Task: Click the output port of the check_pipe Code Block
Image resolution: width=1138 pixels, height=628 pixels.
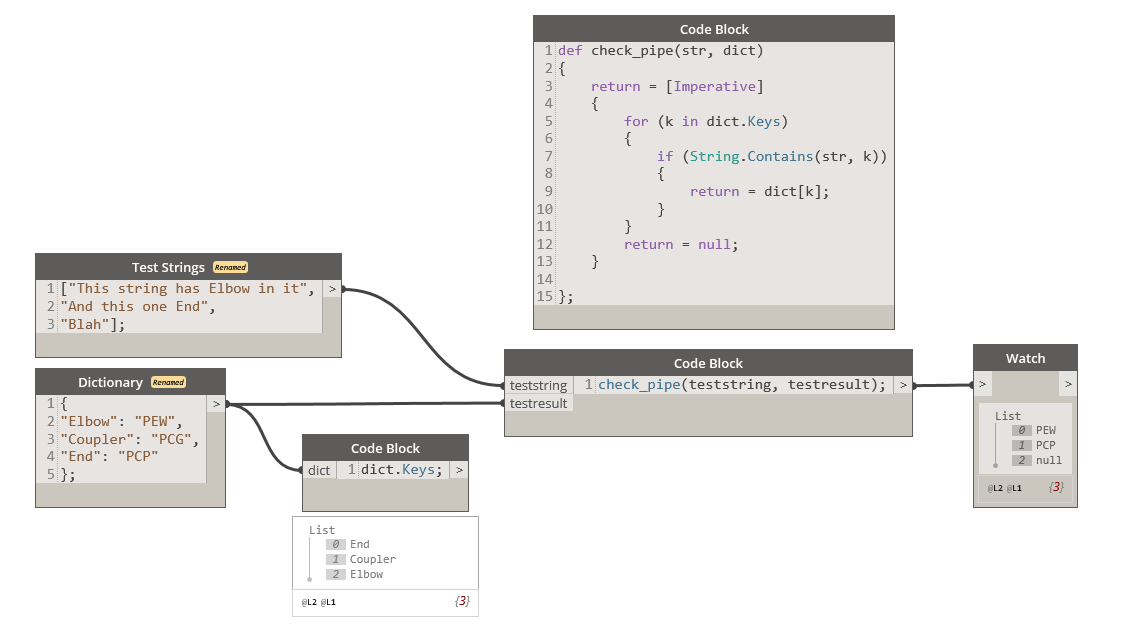Action: pos(903,384)
